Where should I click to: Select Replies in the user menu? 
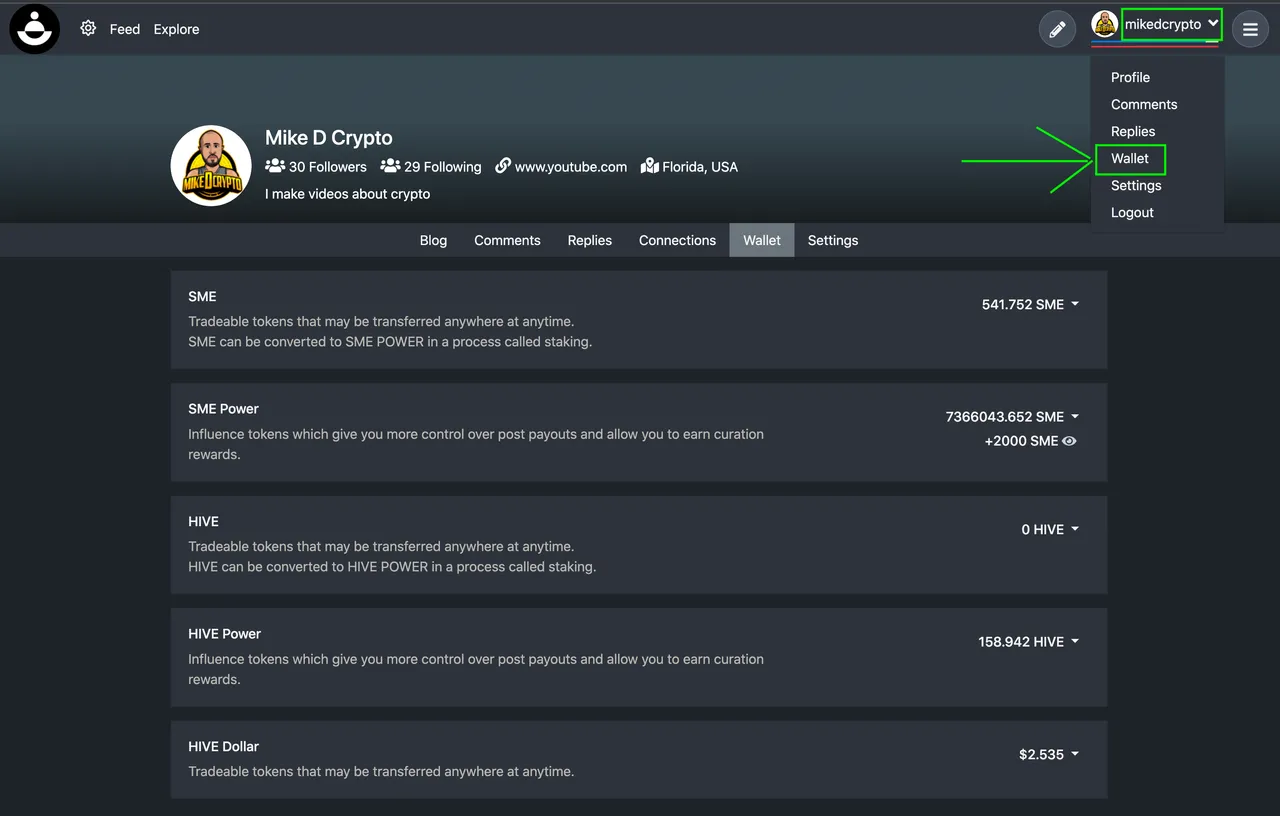pyautogui.click(x=1133, y=131)
